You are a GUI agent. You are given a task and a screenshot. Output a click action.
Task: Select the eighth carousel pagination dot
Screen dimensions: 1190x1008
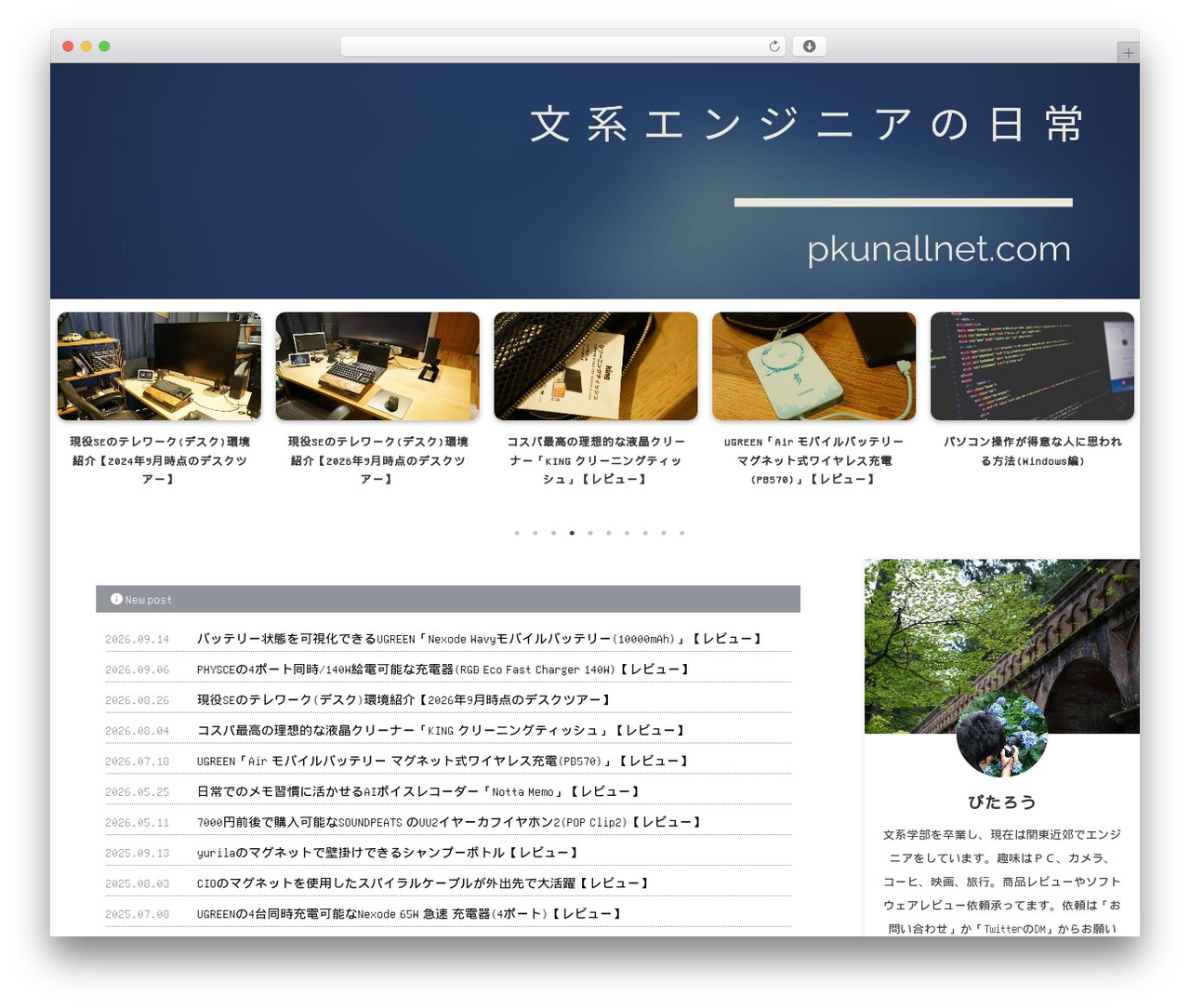pos(645,533)
